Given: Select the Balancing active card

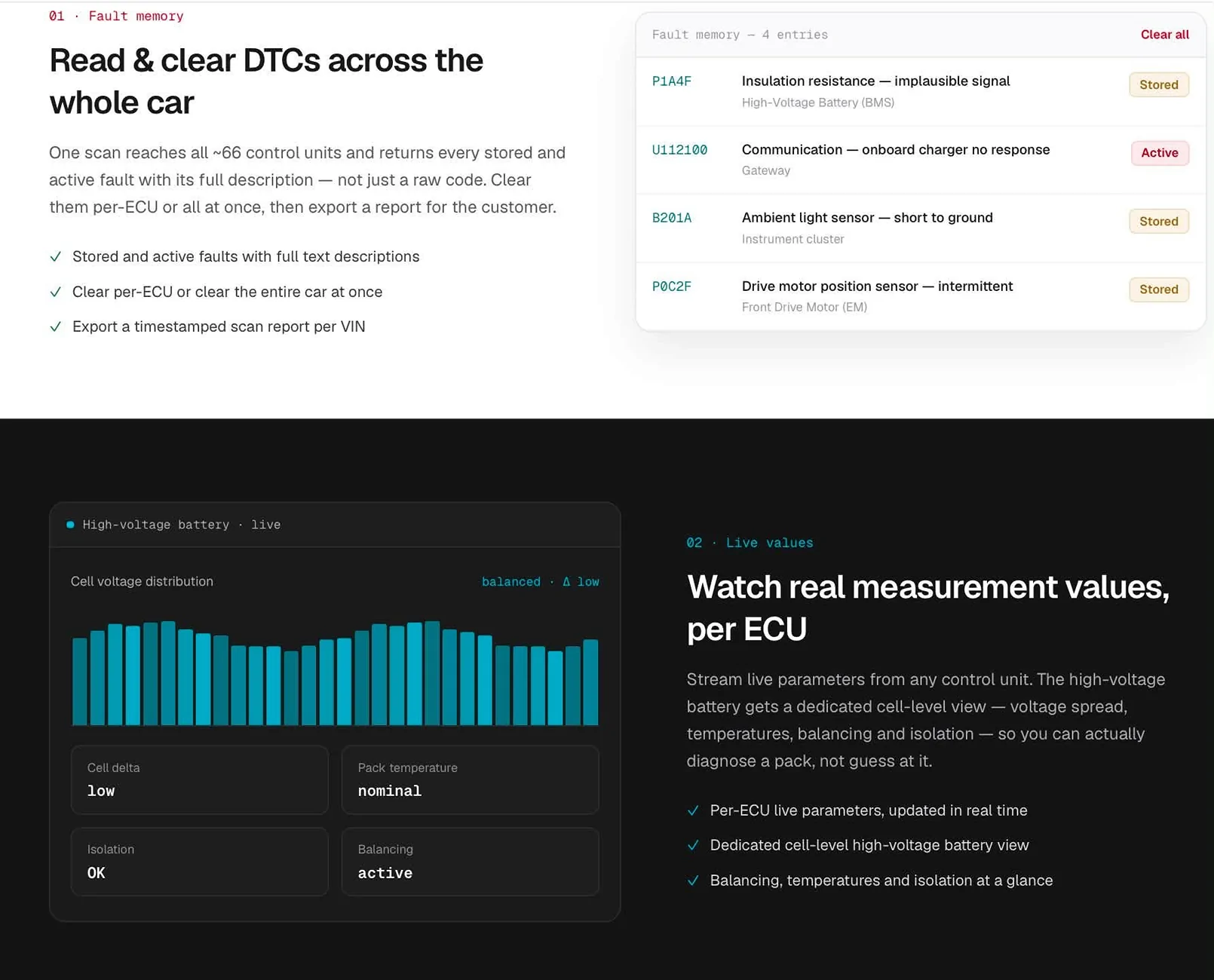Looking at the screenshot, I should 470,862.
